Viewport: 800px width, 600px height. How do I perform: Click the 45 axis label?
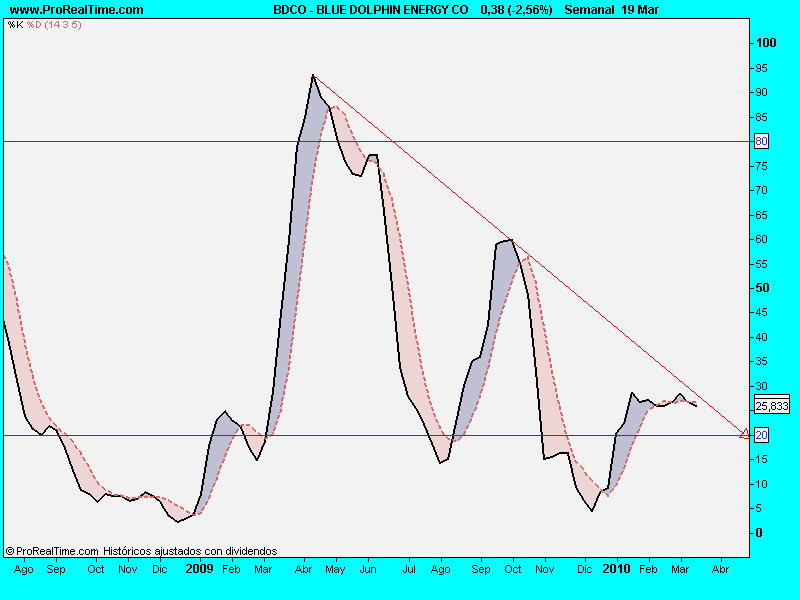761,312
